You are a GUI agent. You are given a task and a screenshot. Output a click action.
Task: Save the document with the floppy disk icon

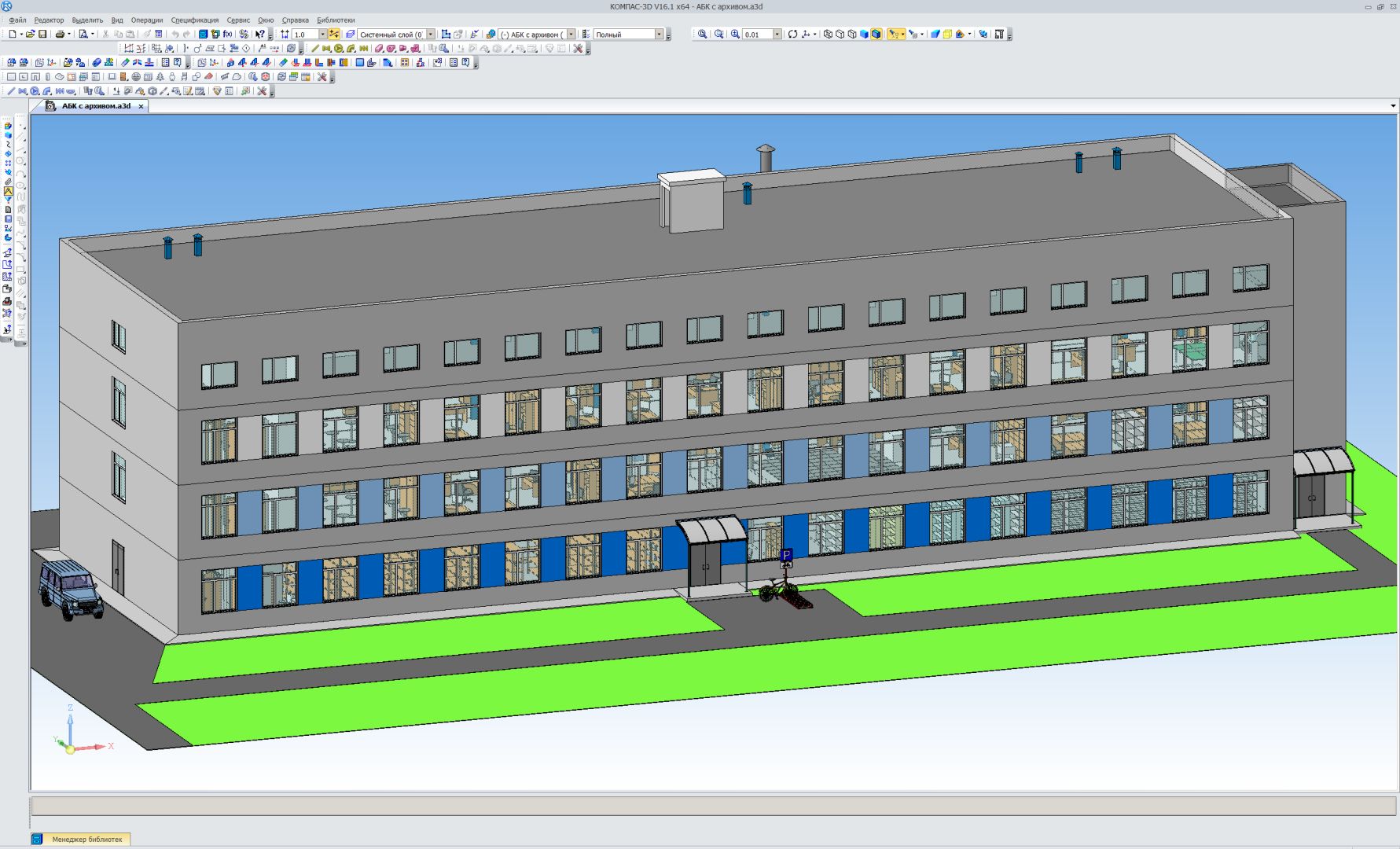43,35
